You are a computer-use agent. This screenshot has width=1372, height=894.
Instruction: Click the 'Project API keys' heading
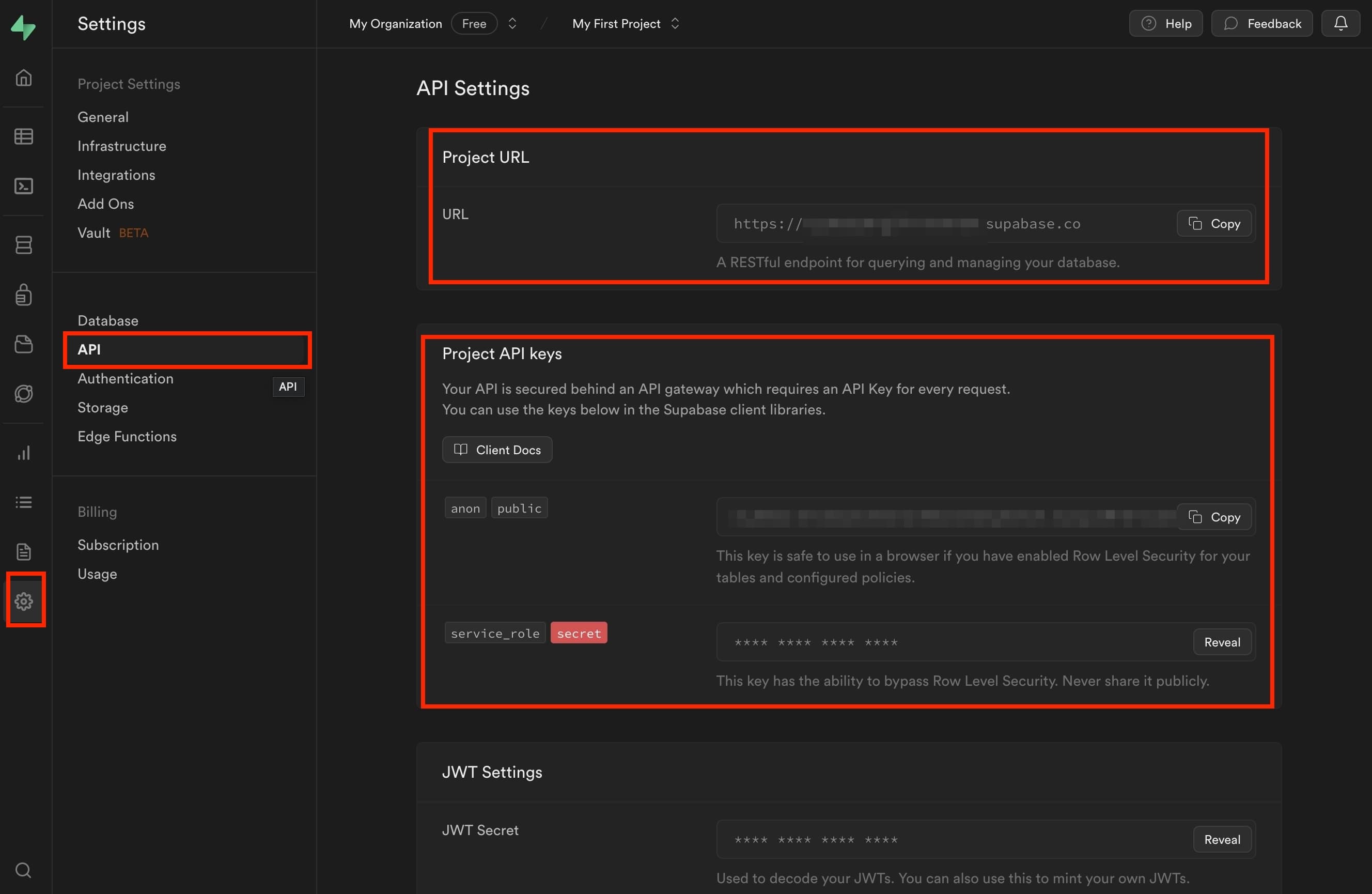point(502,353)
